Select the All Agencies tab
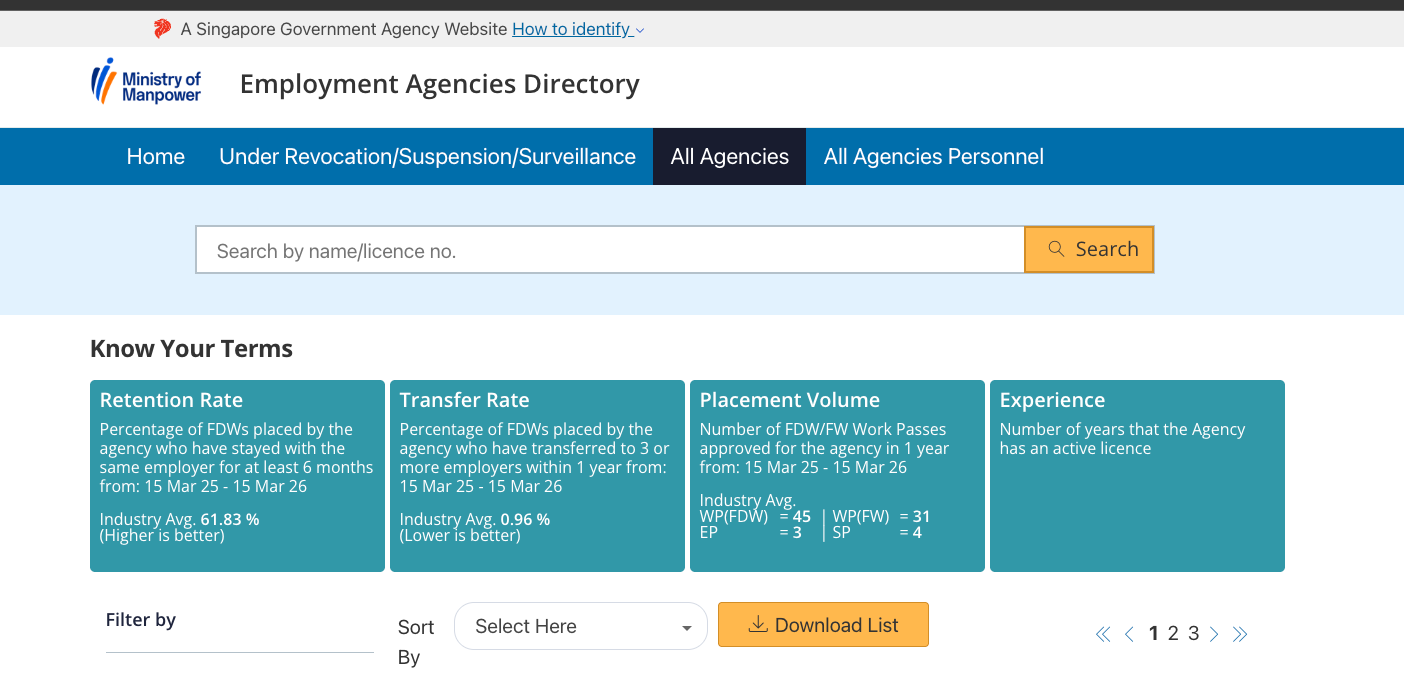Screen dimensions: 1404x681 (729, 157)
